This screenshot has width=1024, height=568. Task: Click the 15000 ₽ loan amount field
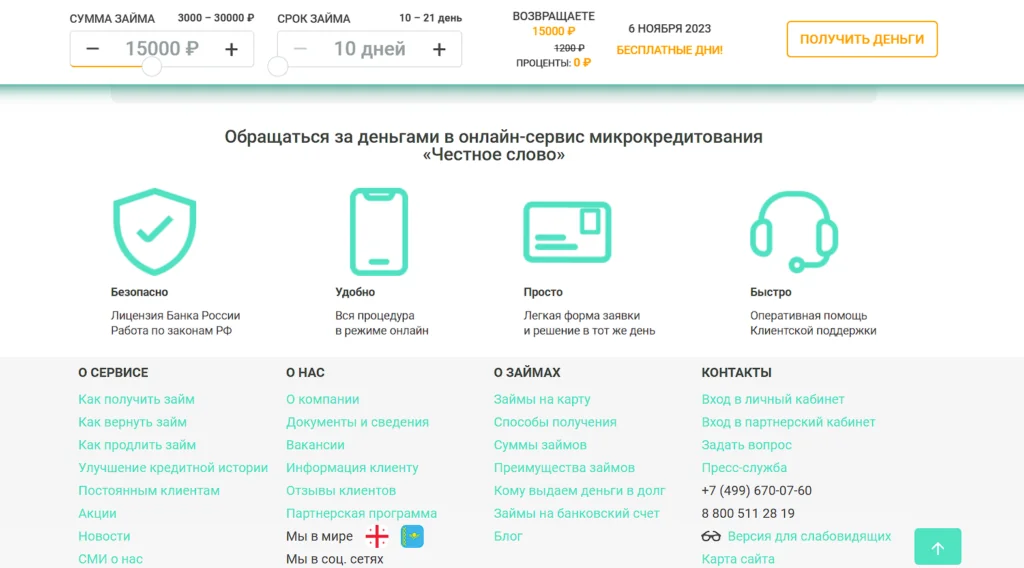162,49
